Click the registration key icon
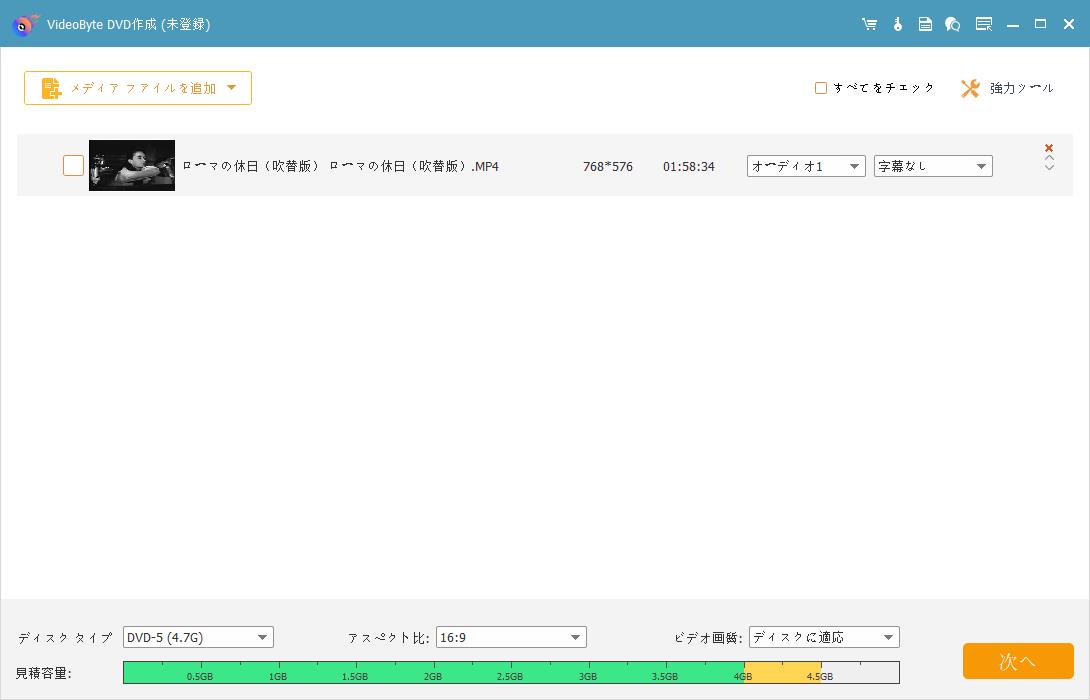Screen dimensions: 1090x700 coord(897,24)
